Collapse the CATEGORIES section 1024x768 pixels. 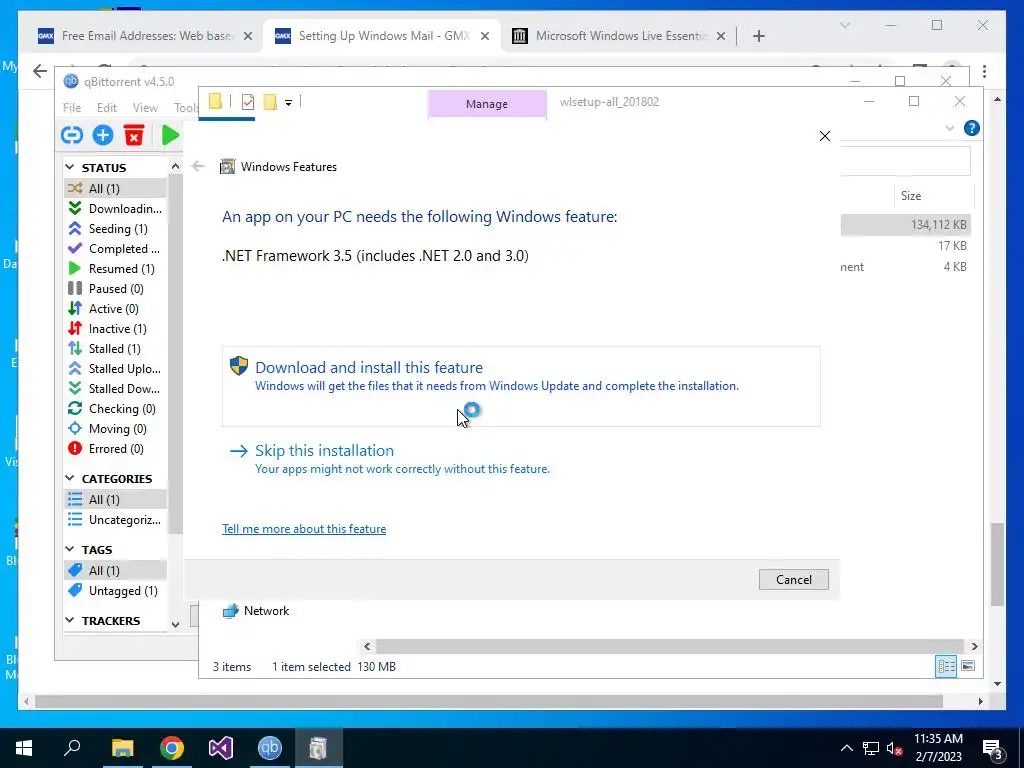70,479
